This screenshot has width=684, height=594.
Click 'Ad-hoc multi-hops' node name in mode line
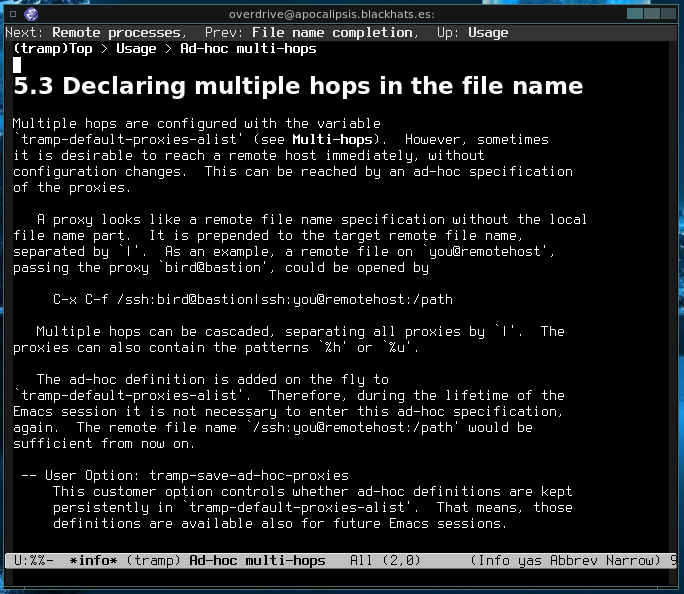tap(257, 560)
